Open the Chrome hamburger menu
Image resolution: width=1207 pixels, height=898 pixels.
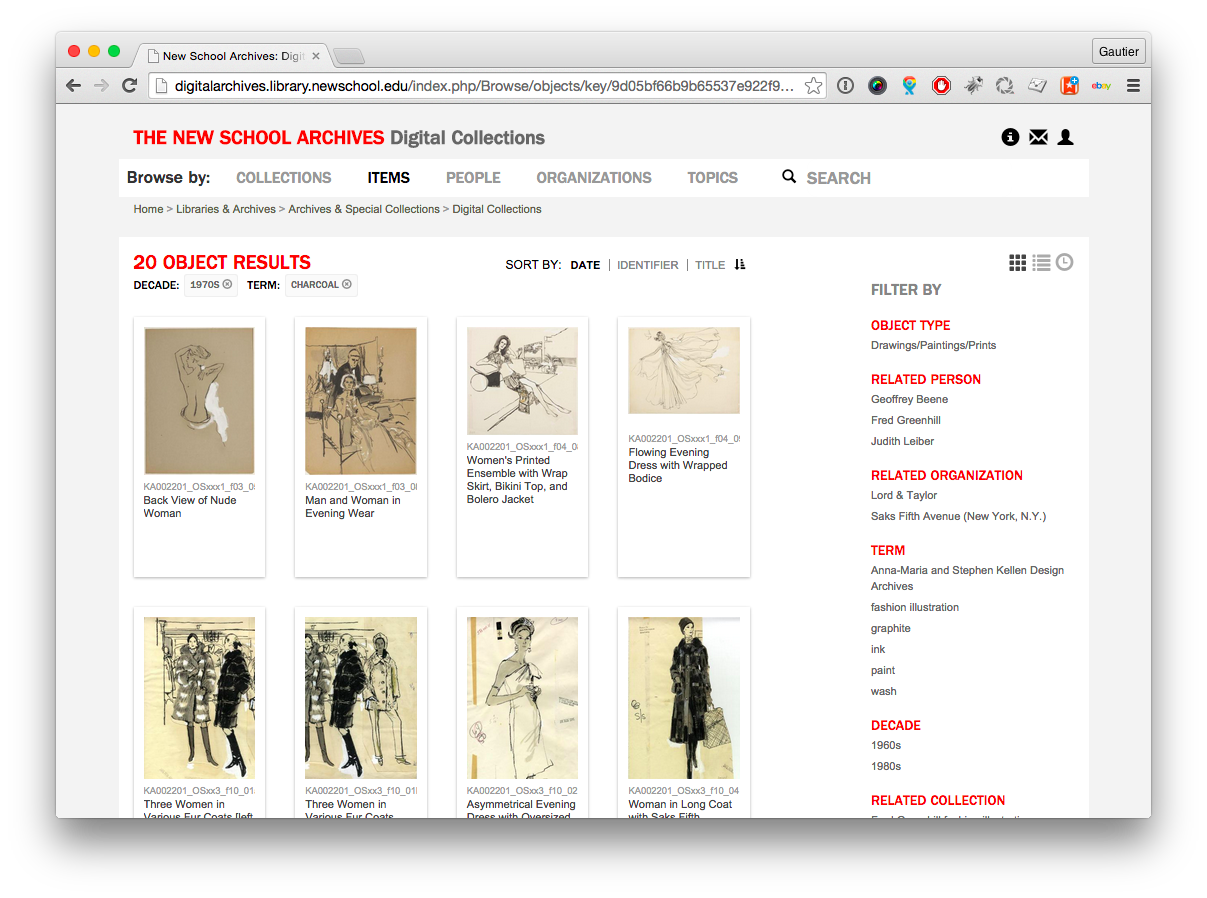tap(1133, 86)
